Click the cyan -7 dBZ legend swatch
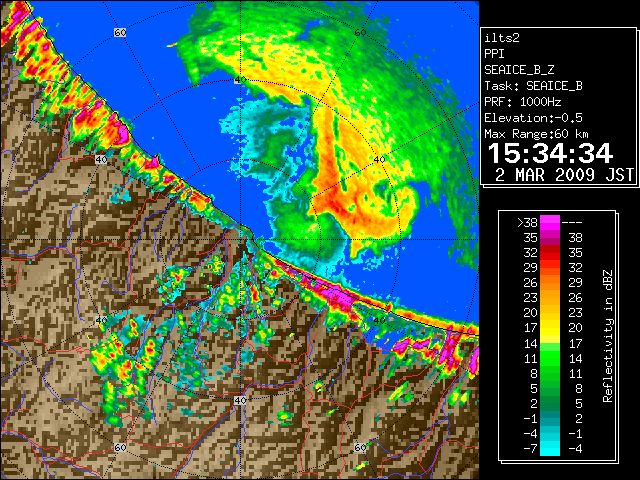Viewport: 640px width, 480px height. pyautogui.click(x=550, y=448)
